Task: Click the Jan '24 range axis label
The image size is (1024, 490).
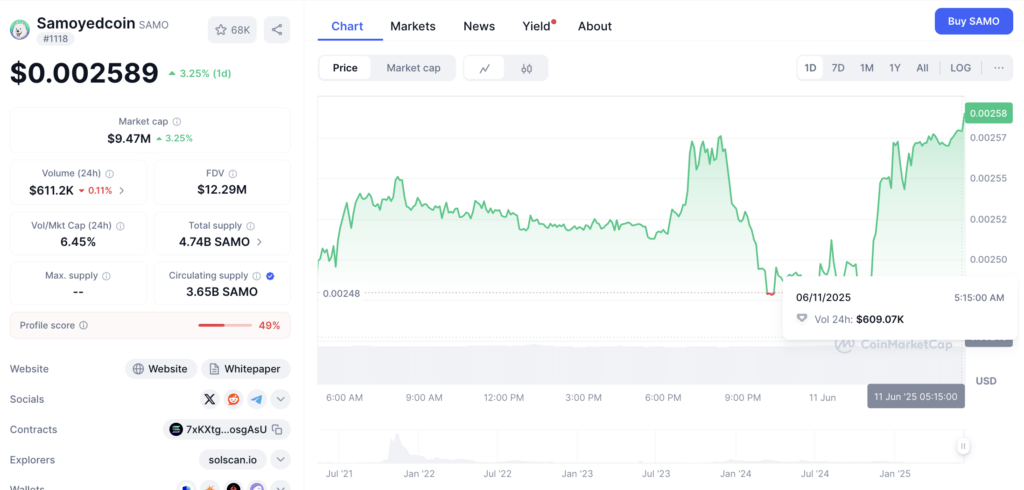Action: (x=737, y=473)
